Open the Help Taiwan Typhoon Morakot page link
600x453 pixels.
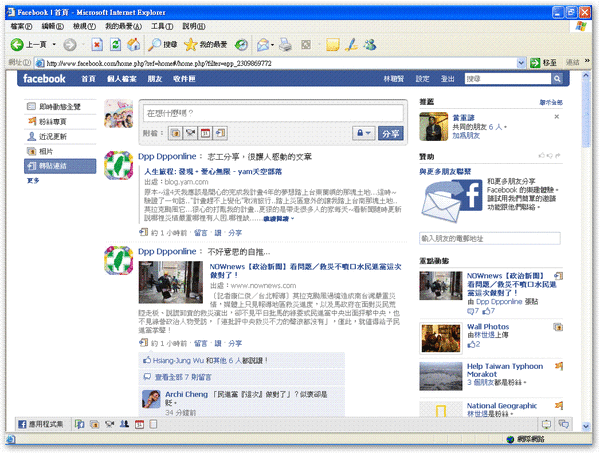[504, 370]
